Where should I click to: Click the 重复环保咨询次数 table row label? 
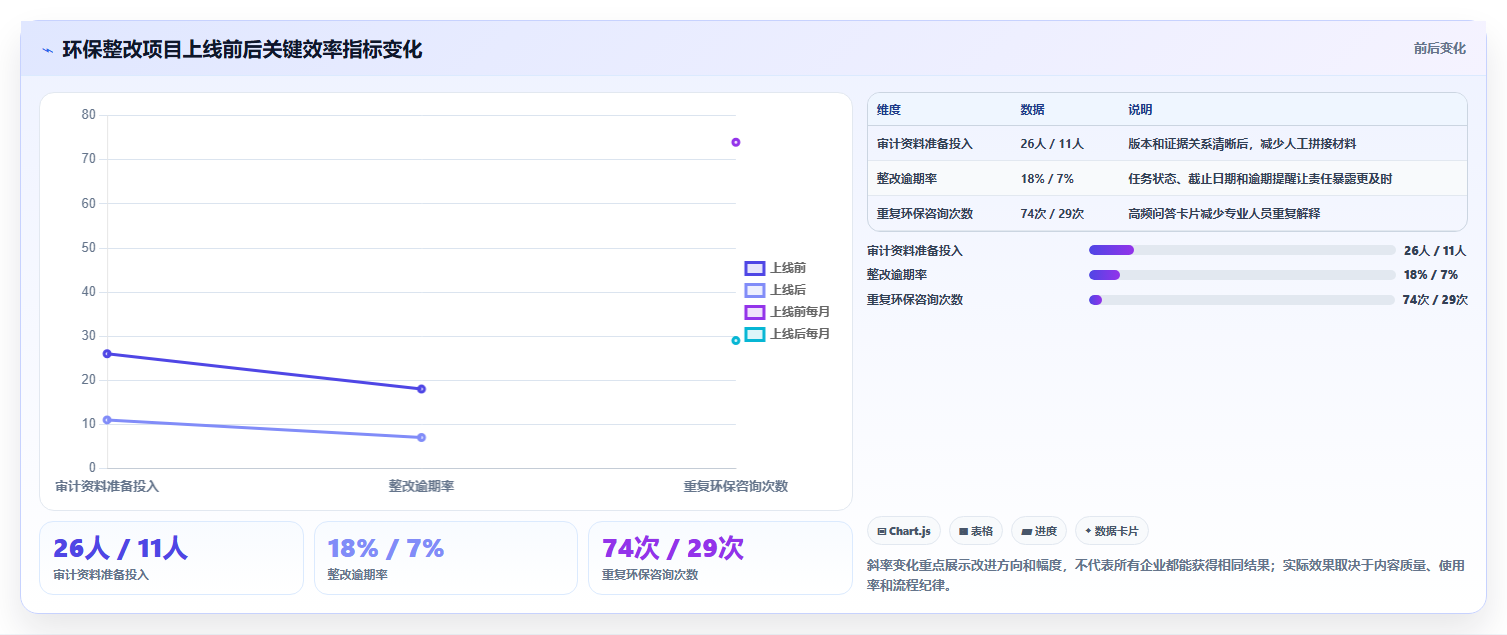pyautogui.click(x=925, y=213)
